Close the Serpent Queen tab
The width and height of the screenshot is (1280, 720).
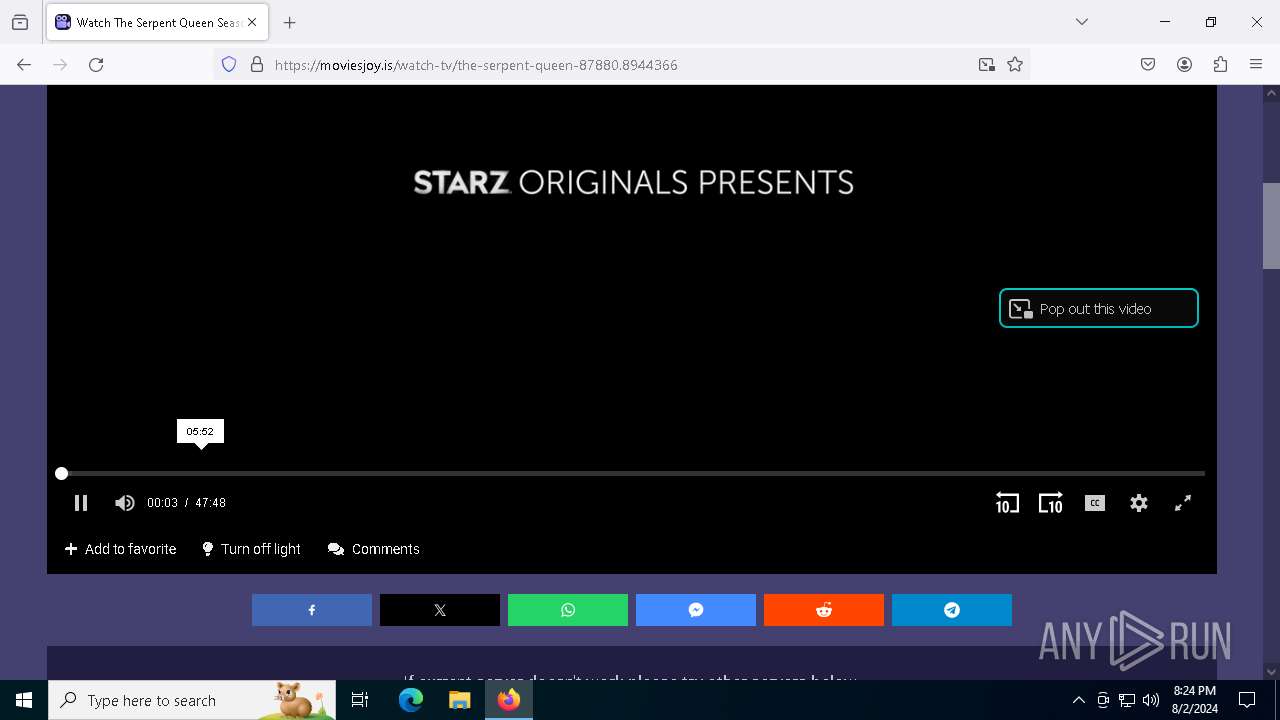[x=252, y=22]
